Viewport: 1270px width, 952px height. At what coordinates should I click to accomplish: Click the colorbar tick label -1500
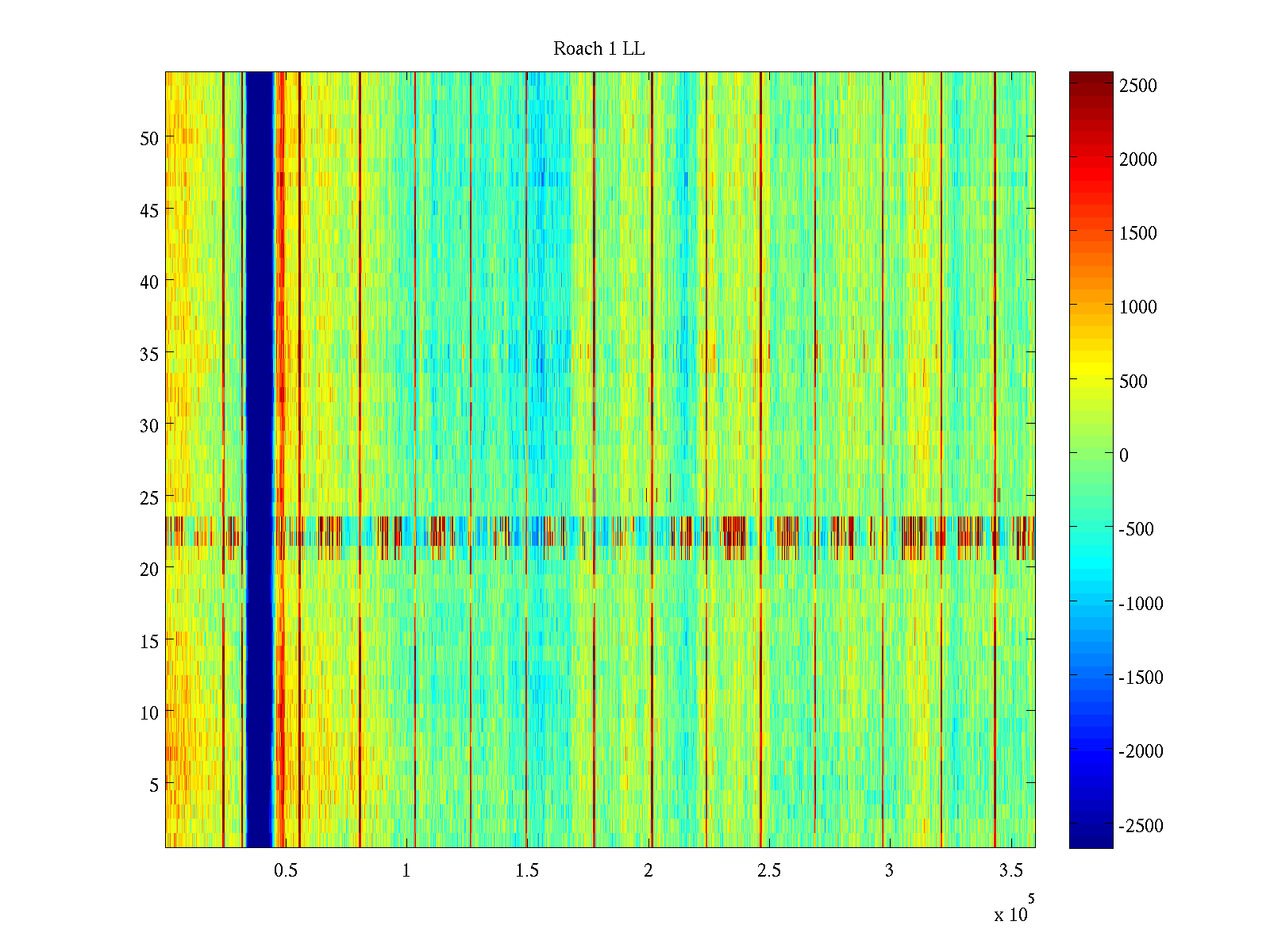pyautogui.click(x=1141, y=678)
